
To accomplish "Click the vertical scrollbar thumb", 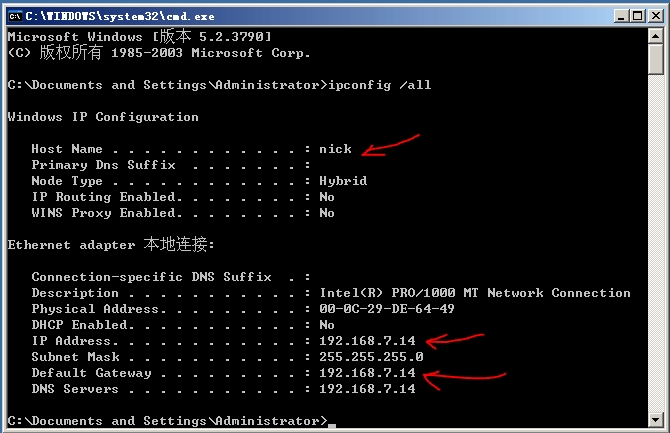I will [x=656, y=60].
